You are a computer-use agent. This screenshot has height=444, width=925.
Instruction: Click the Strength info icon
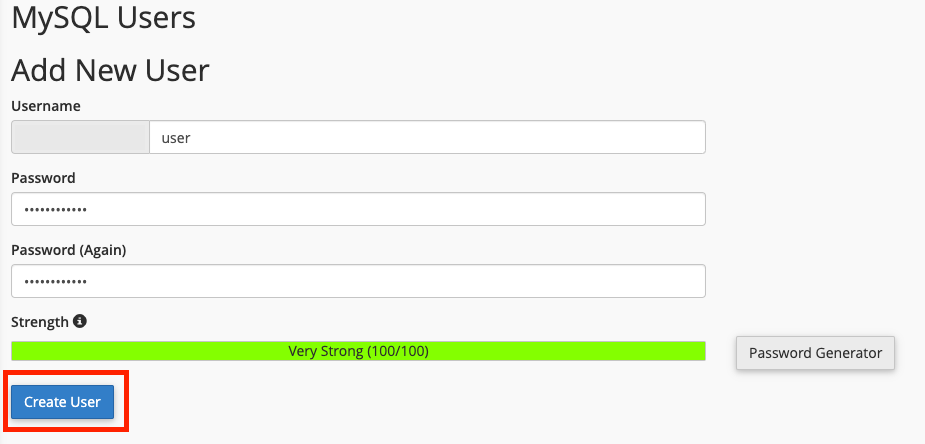point(80,321)
